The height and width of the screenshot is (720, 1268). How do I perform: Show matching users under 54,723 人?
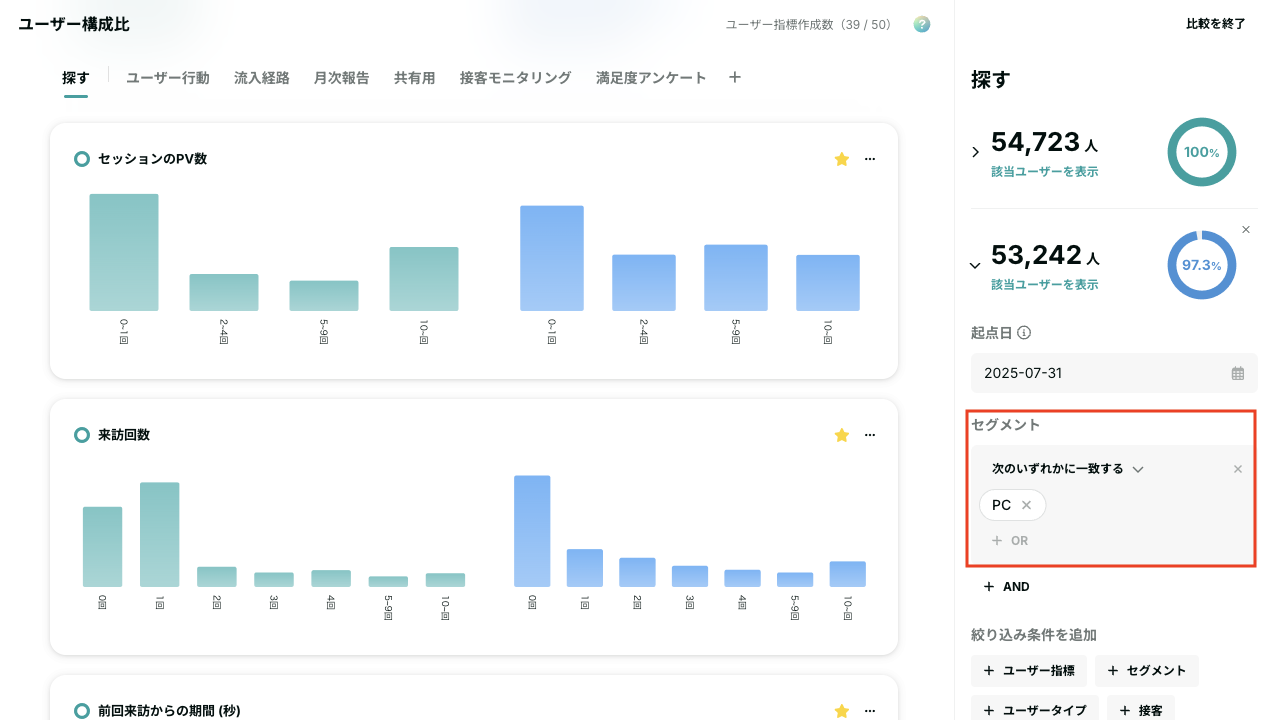pyautogui.click(x=1045, y=172)
